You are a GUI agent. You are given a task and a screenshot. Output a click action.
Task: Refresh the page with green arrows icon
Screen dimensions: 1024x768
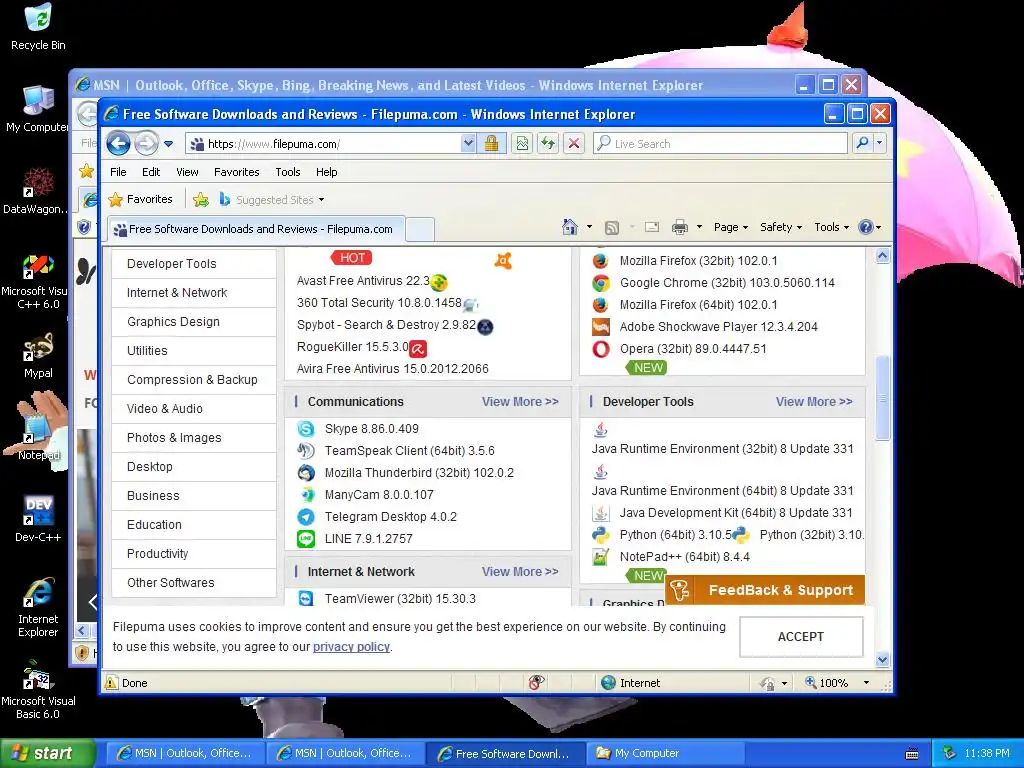click(548, 143)
